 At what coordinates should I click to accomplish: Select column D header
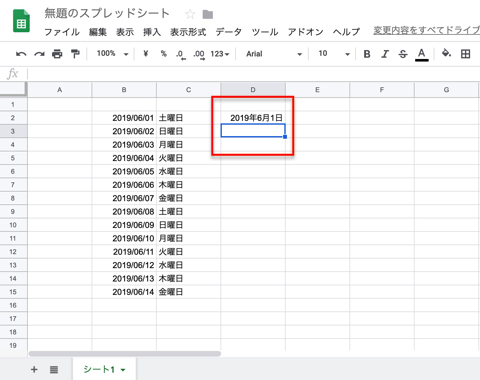253,90
